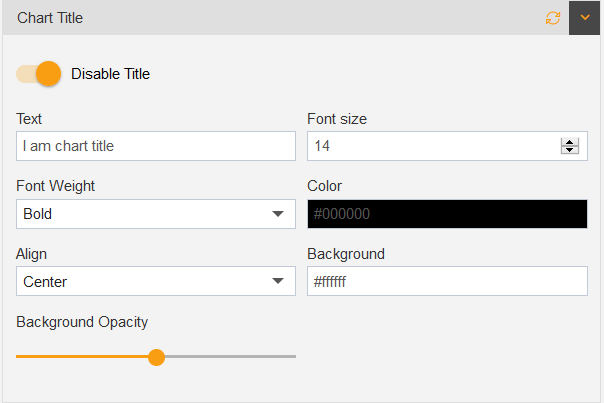
Task: Click the Chart Title header bar
Action: click(285, 18)
